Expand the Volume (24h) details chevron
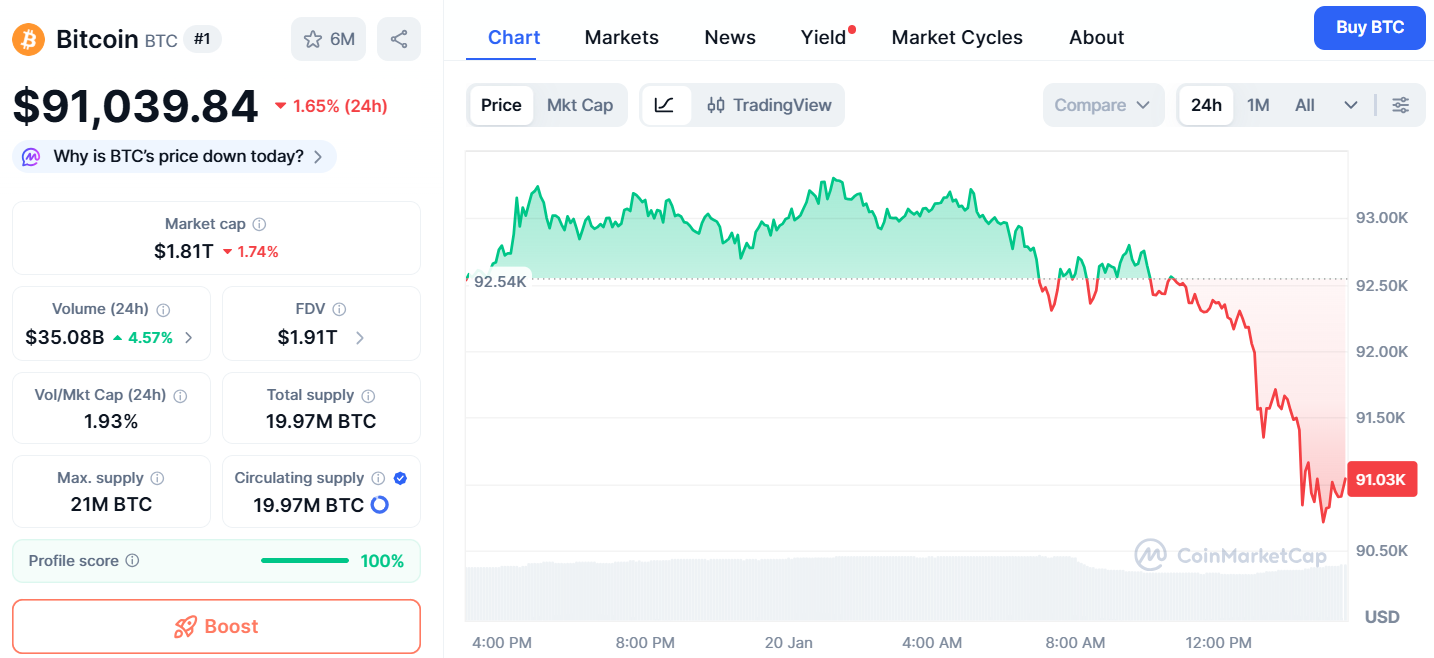This screenshot has width=1434, height=658. click(190, 338)
